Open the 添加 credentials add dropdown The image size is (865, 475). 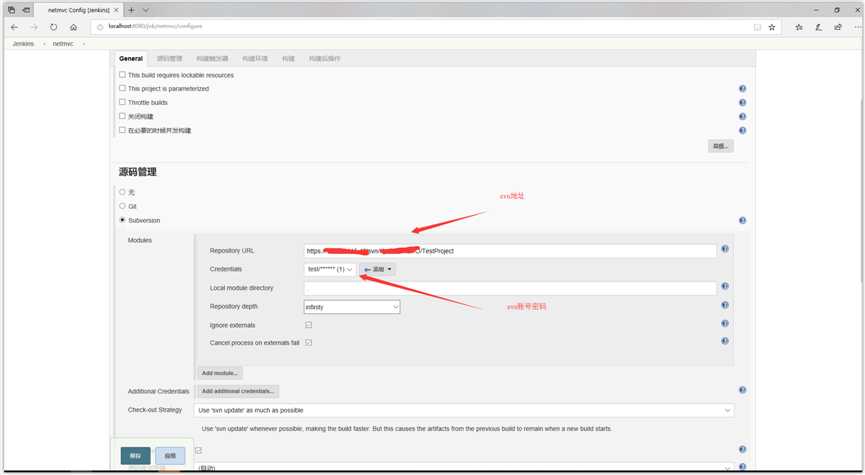377,269
